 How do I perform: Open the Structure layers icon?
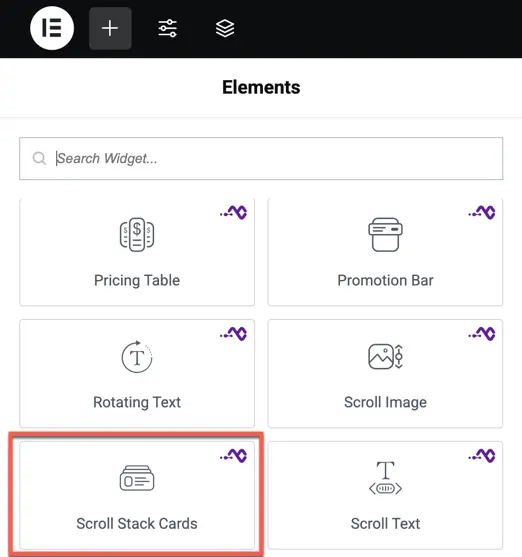point(225,28)
